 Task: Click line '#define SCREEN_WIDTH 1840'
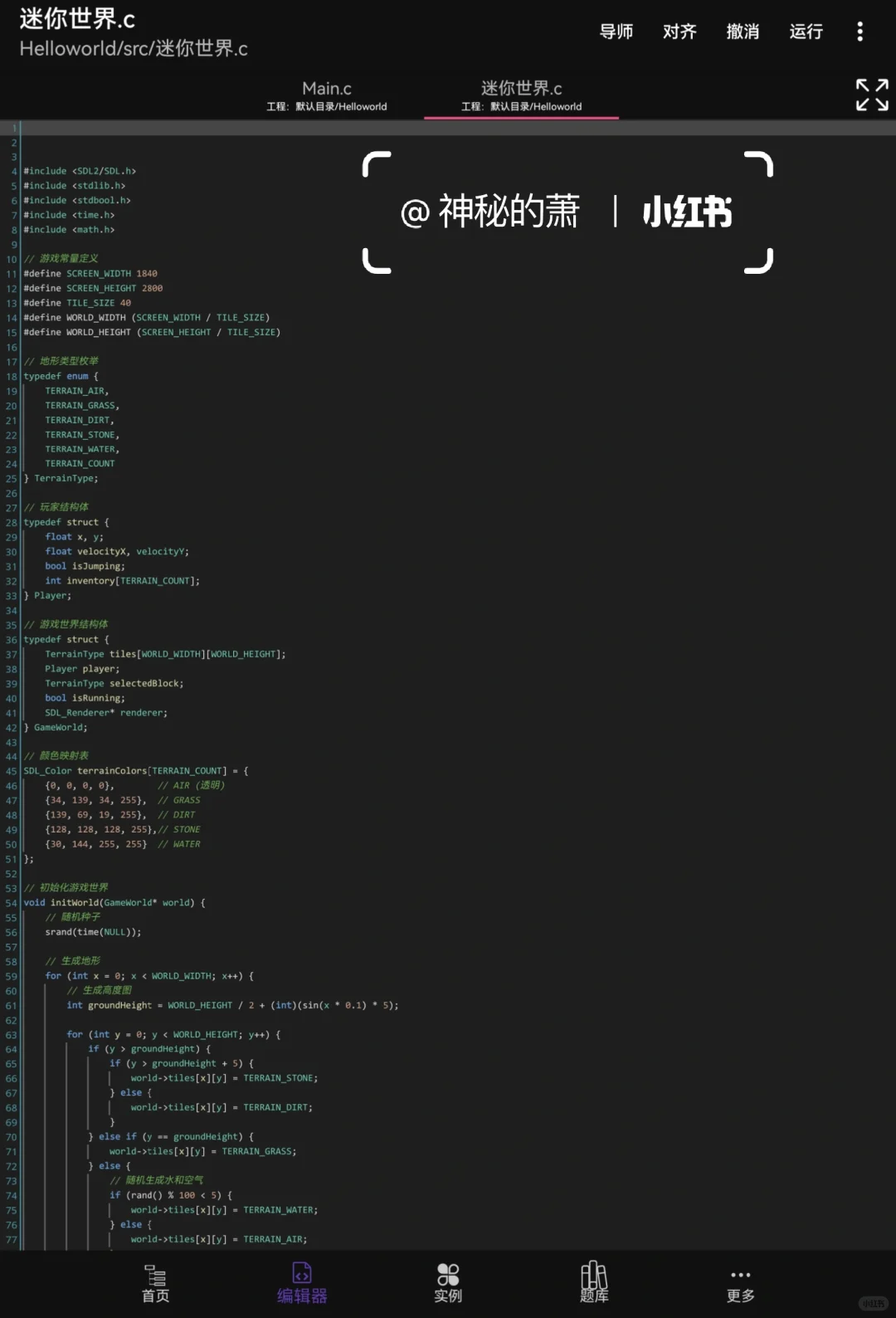pyautogui.click(x=90, y=273)
